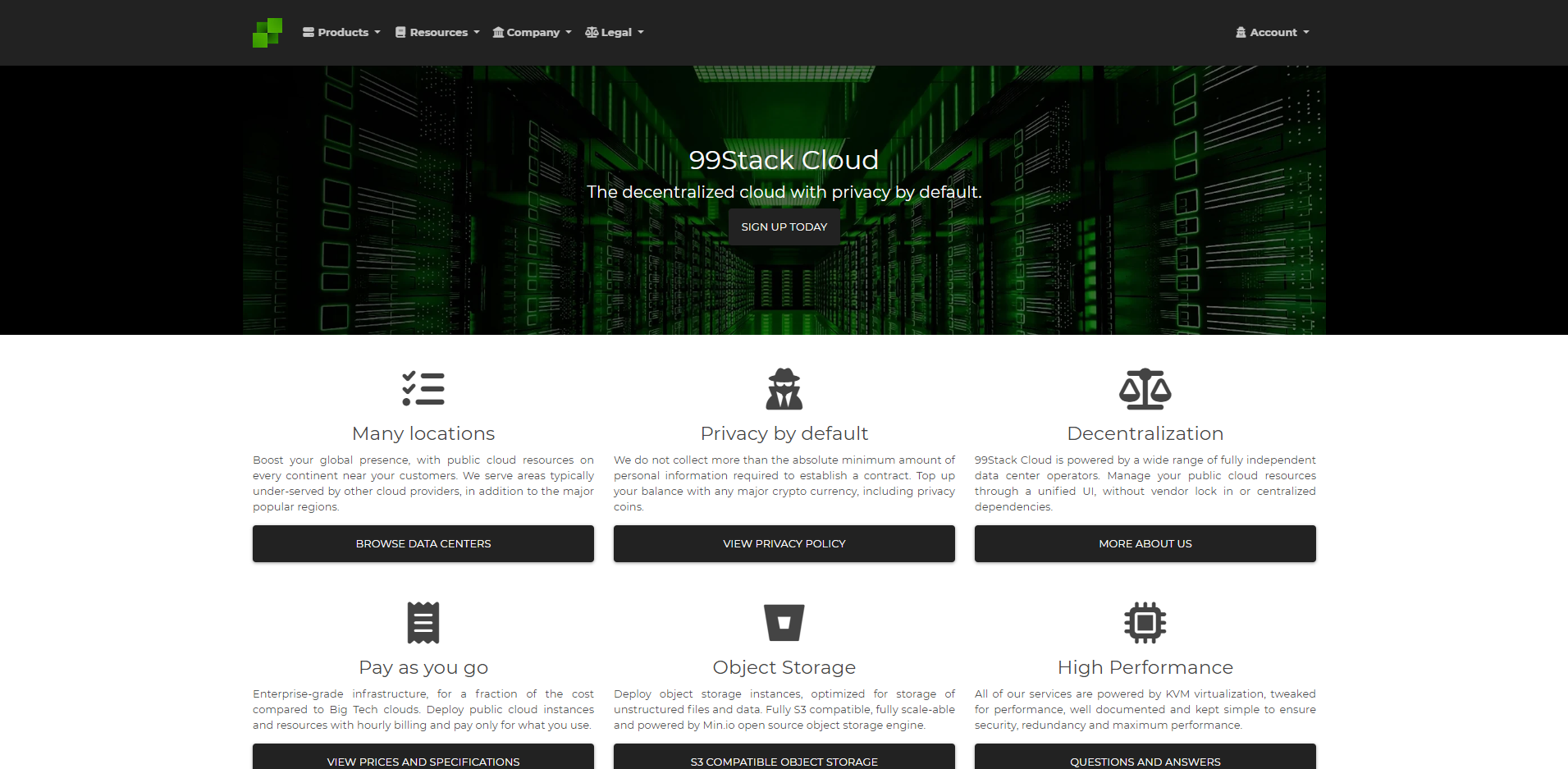The image size is (1568, 769).
Task: Click paragraph starting 'All of our services'
Action: 1145,709
